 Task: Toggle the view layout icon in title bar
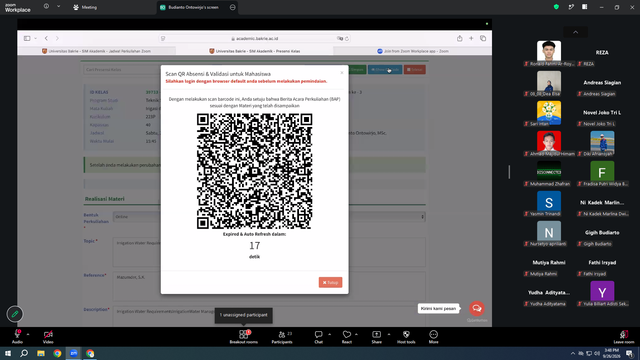(584, 7)
